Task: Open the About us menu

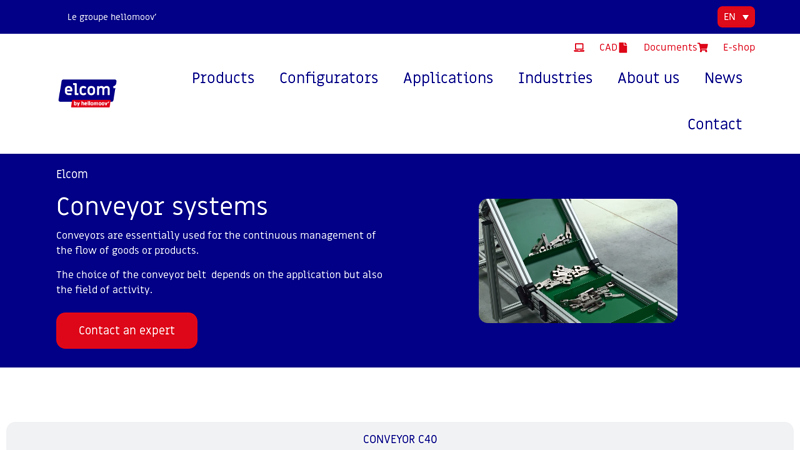Action: click(x=648, y=78)
